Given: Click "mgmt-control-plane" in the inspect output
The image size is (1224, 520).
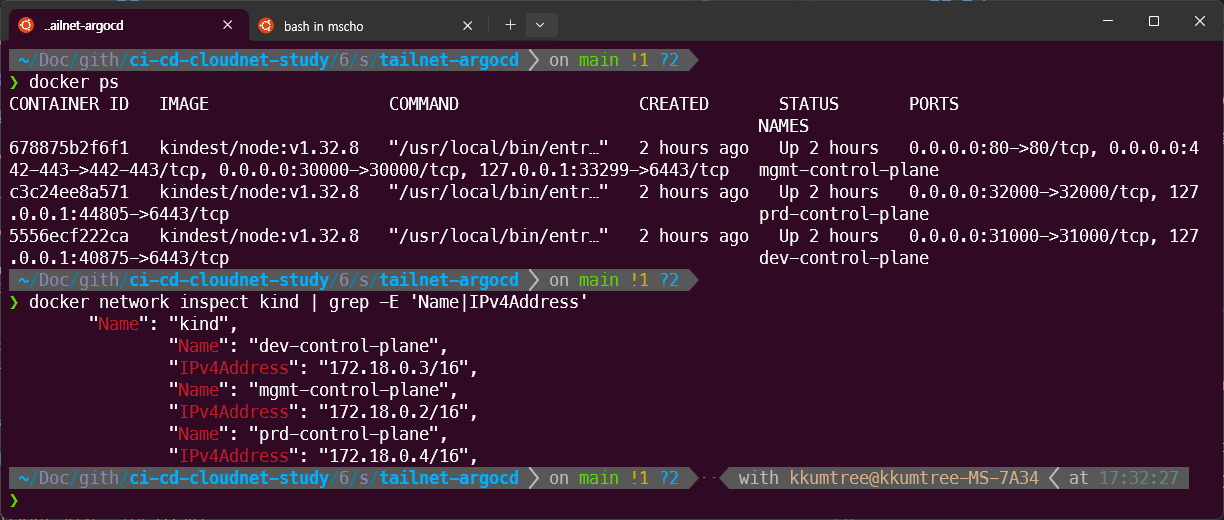Looking at the screenshot, I should [x=354, y=390].
